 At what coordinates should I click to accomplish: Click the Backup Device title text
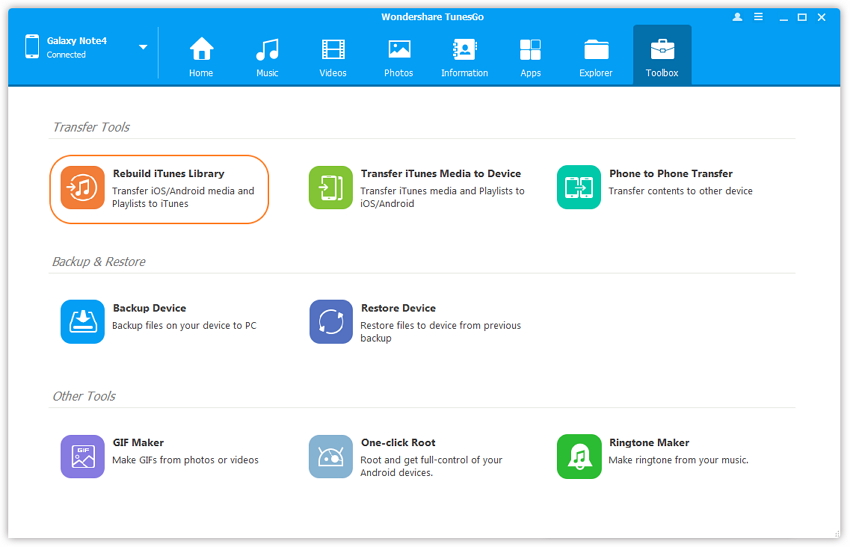149,308
